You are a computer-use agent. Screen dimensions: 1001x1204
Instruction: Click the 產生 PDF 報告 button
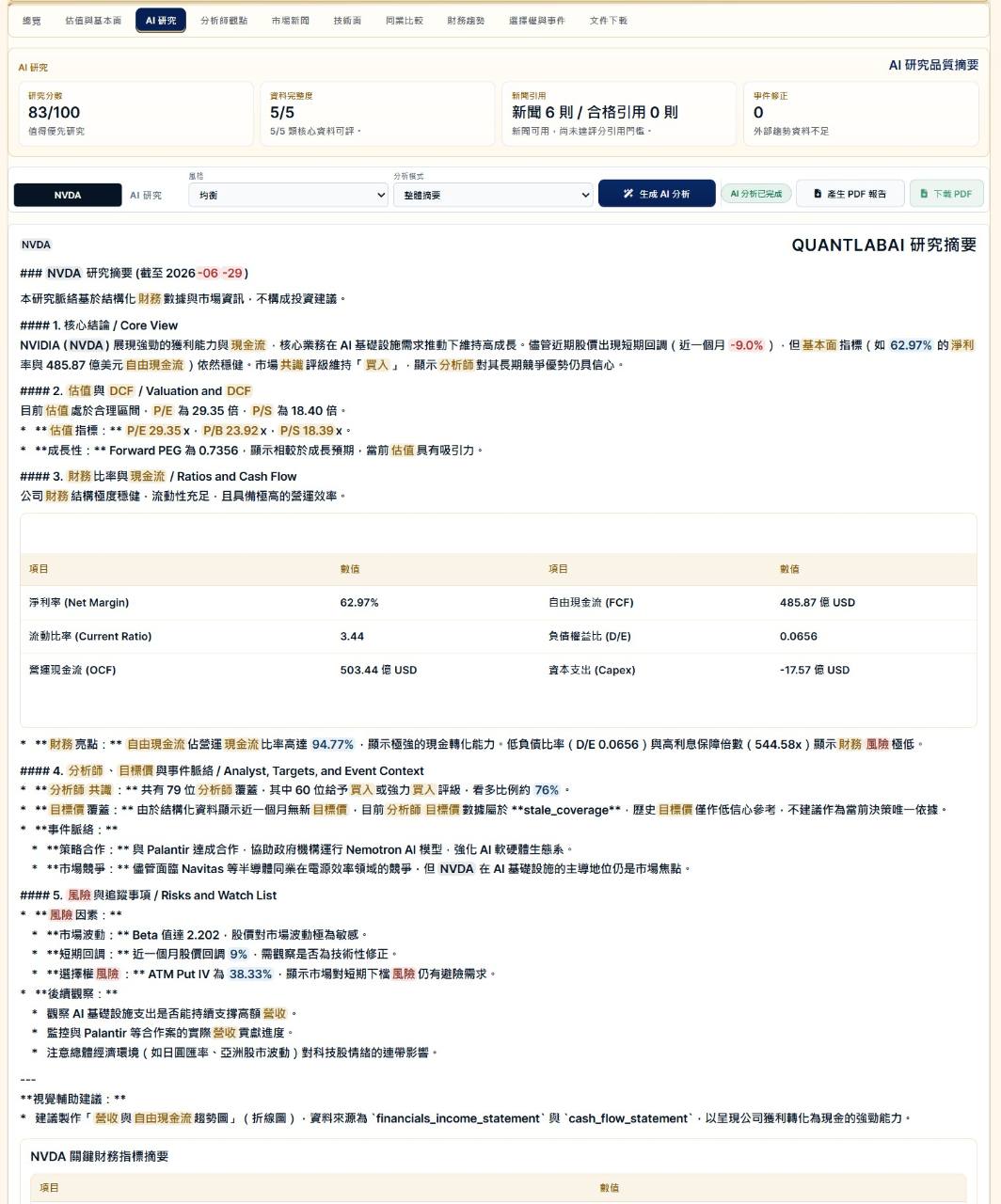(850, 194)
